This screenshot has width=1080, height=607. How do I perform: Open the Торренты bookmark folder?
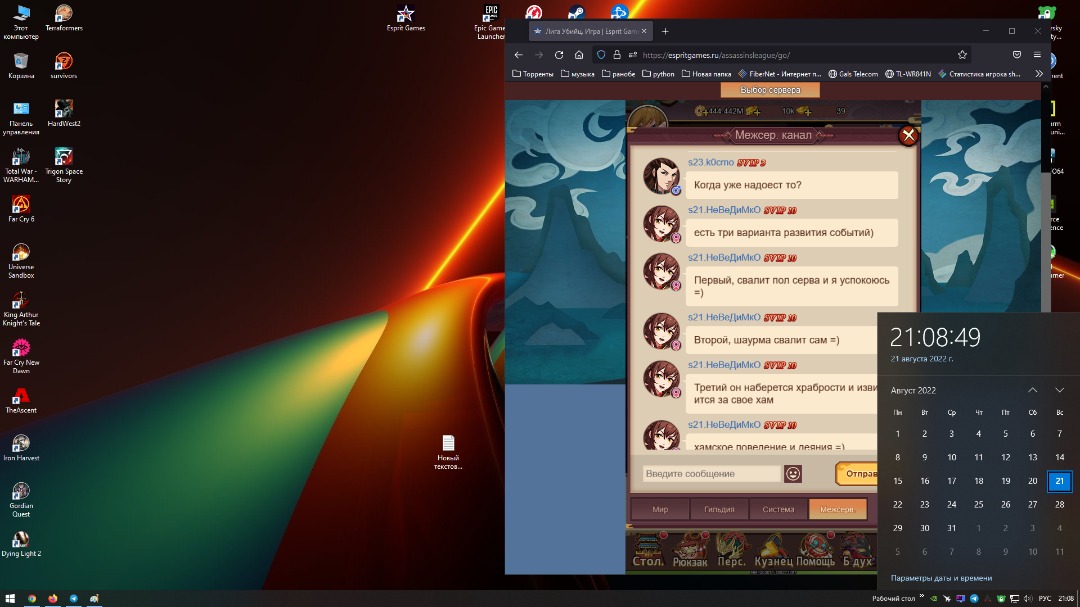pyautogui.click(x=533, y=74)
